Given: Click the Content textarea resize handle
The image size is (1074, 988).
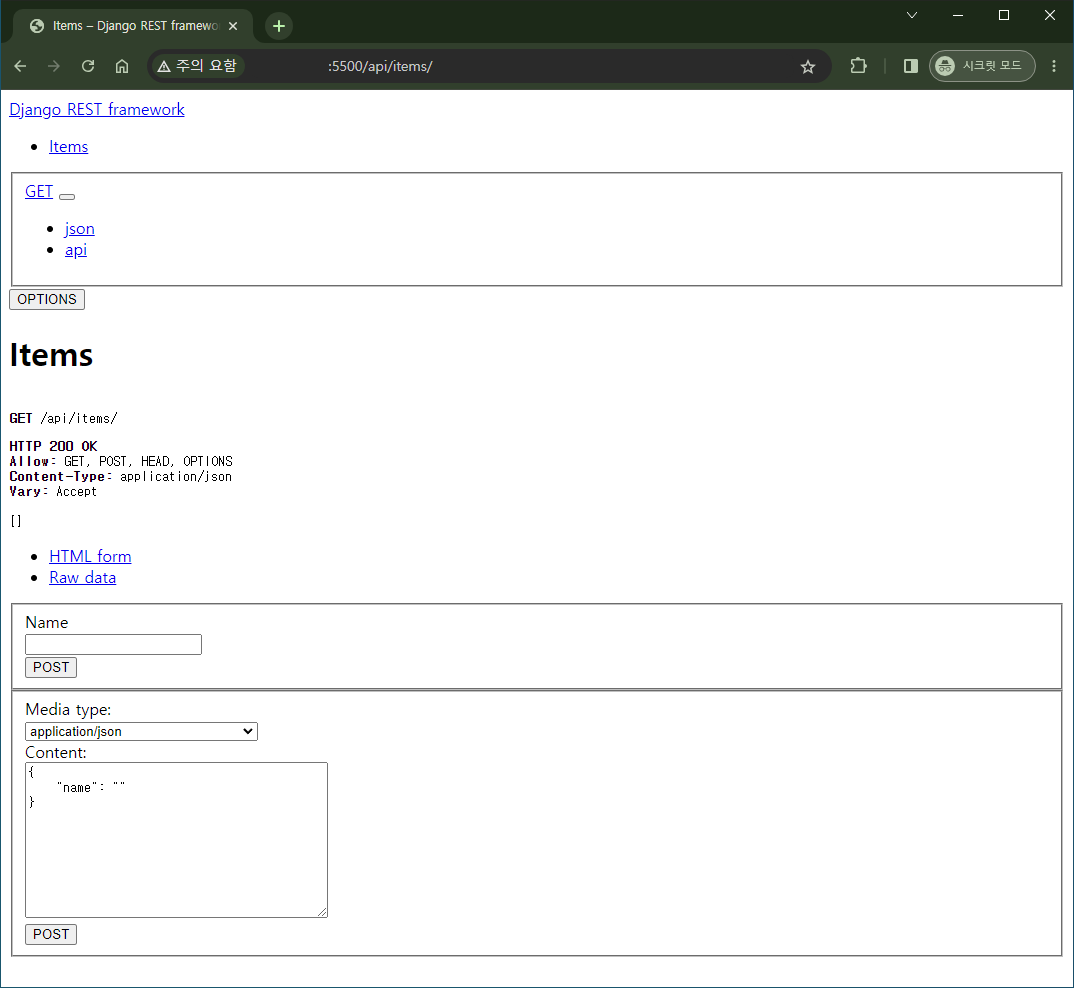Looking at the screenshot, I should pyautogui.click(x=322, y=912).
